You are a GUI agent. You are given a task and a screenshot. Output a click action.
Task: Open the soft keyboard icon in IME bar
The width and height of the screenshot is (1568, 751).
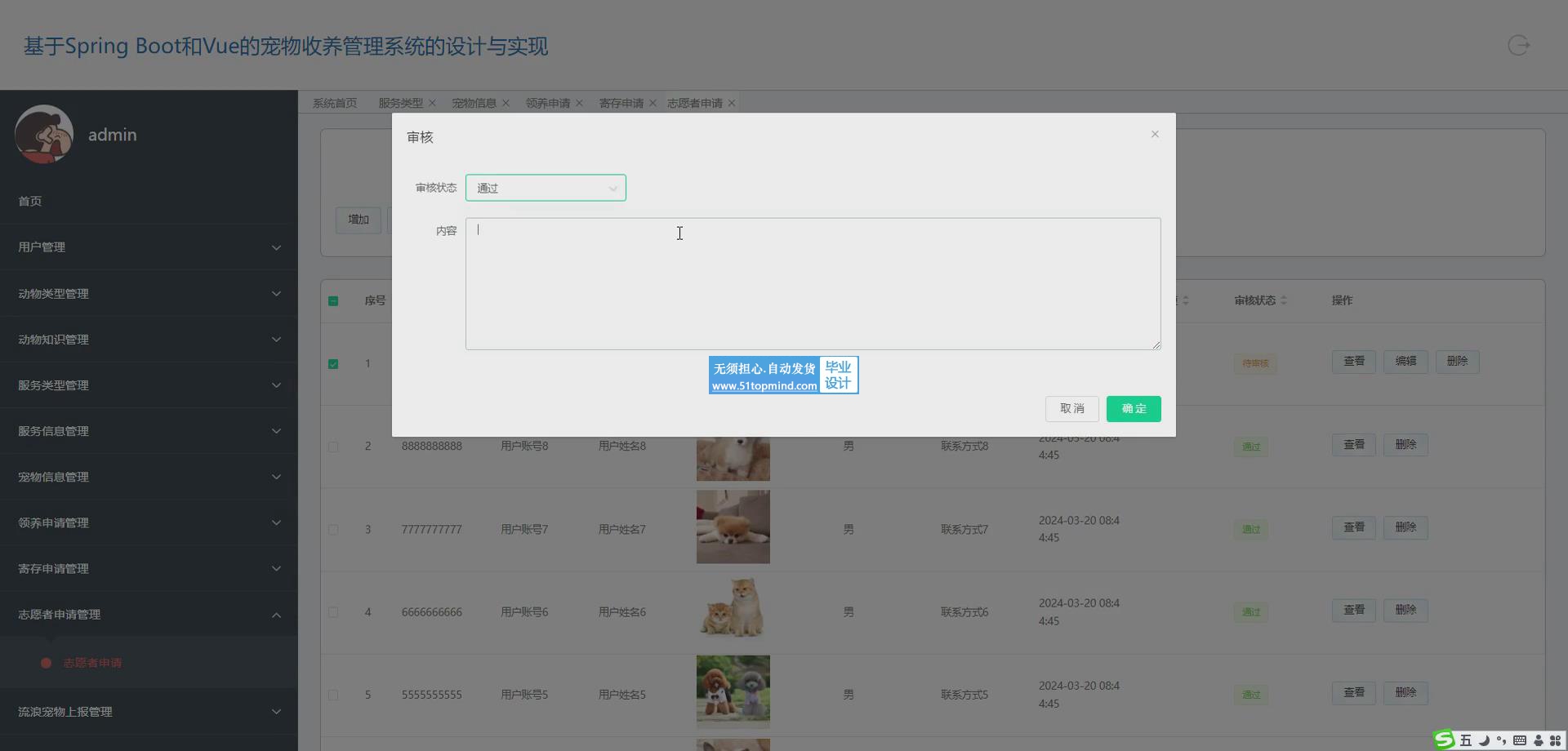click(1519, 740)
